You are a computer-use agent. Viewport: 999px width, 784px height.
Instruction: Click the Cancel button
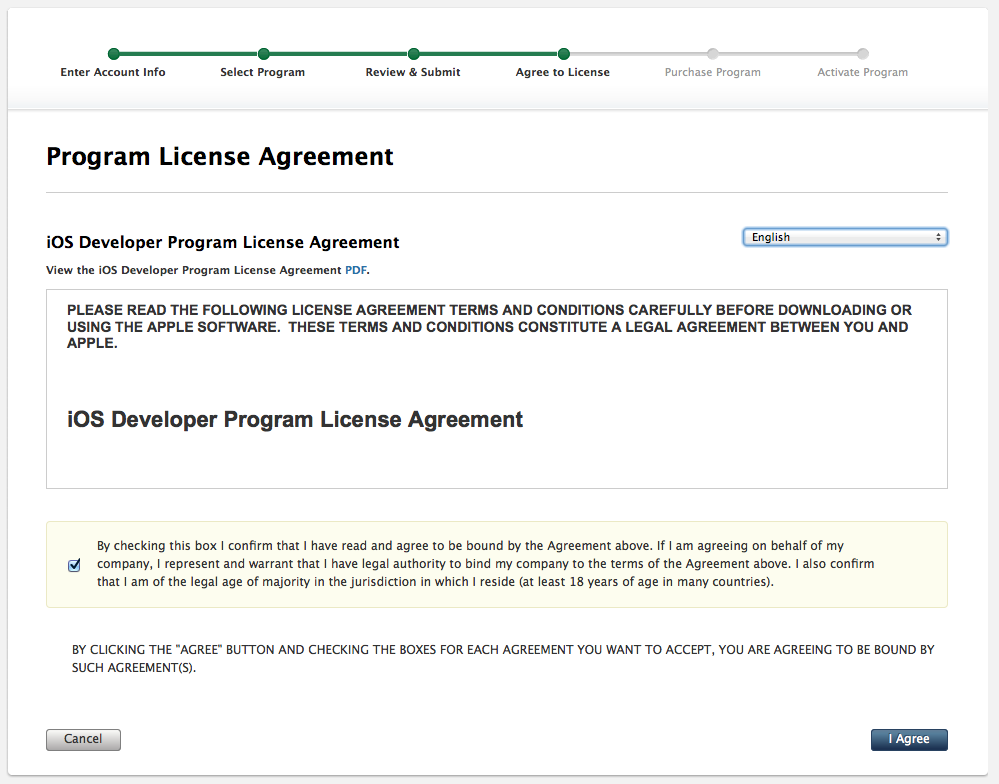[83, 739]
